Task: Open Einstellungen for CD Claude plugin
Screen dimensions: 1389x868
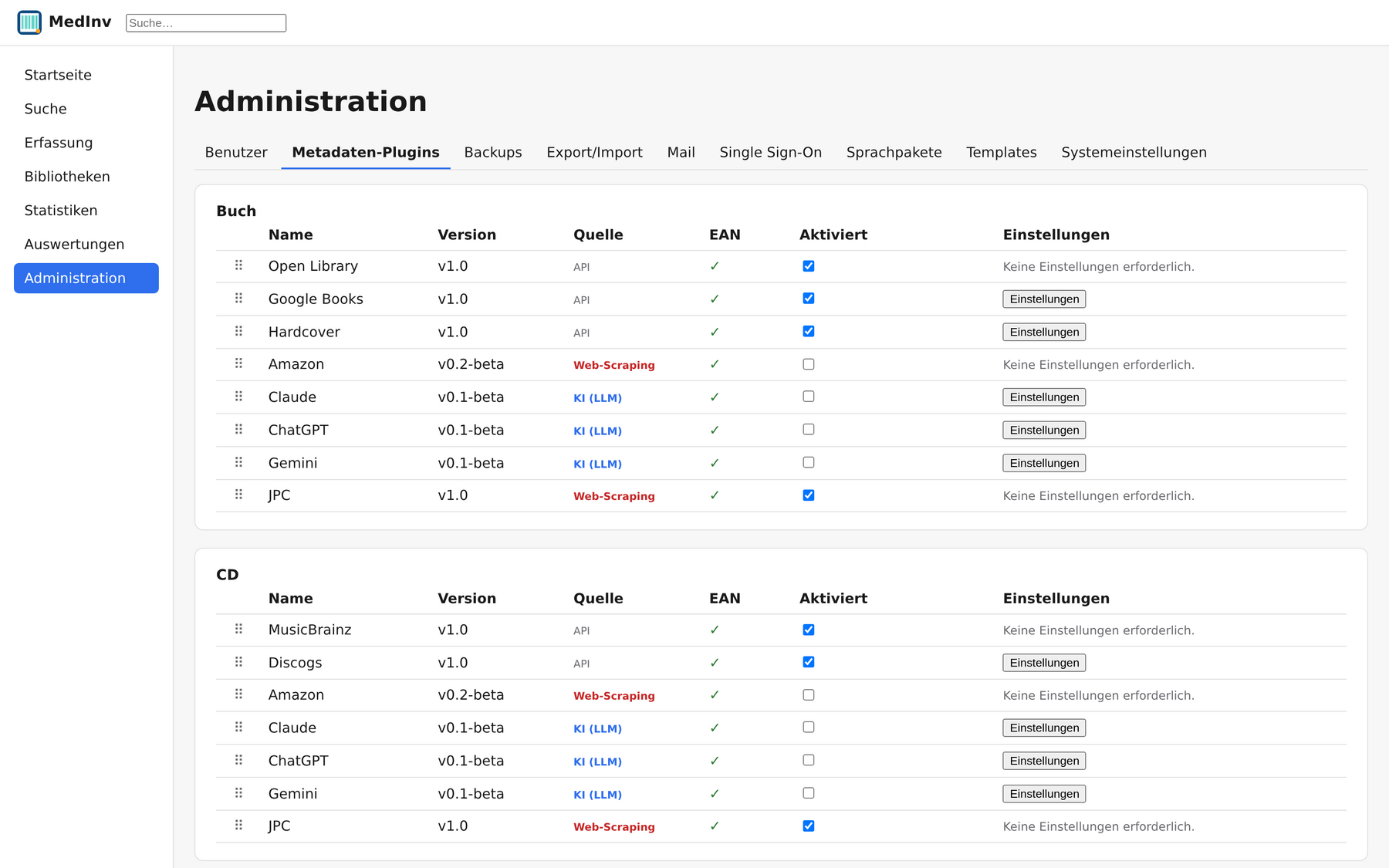Action: point(1044,728)
